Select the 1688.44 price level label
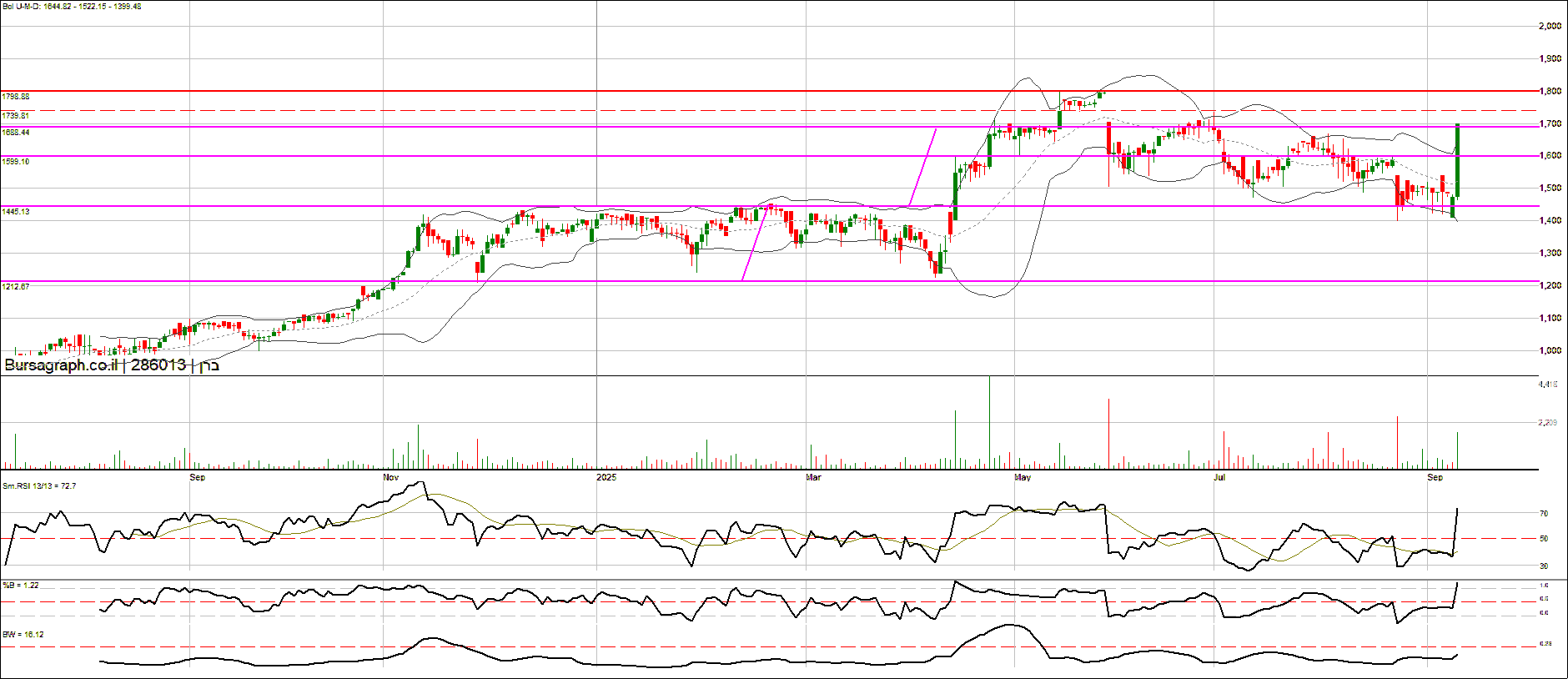Viewport: 1568px width, 679px height. click(x=16, y=133)
